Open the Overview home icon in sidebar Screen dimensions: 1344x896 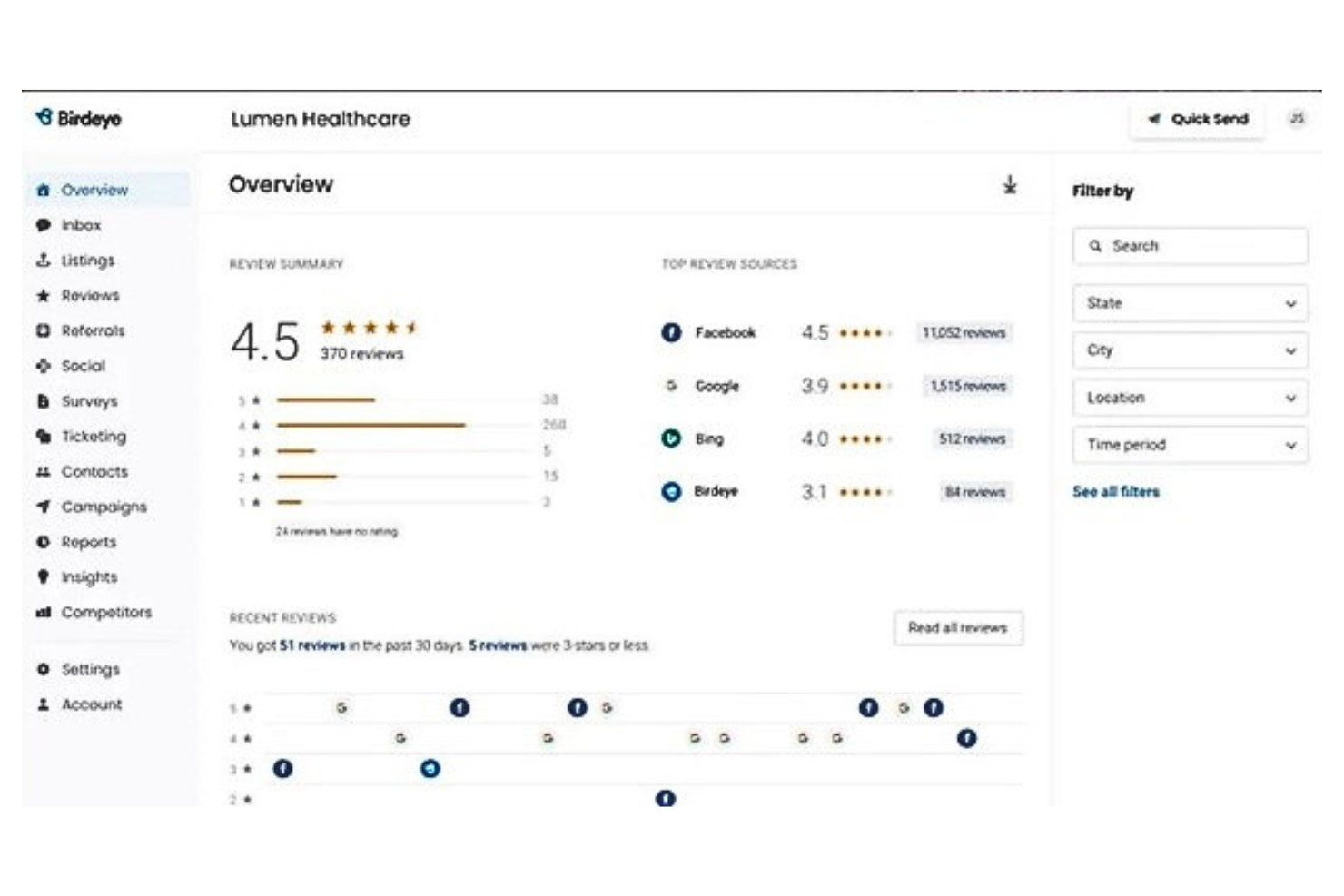(43, 190)
